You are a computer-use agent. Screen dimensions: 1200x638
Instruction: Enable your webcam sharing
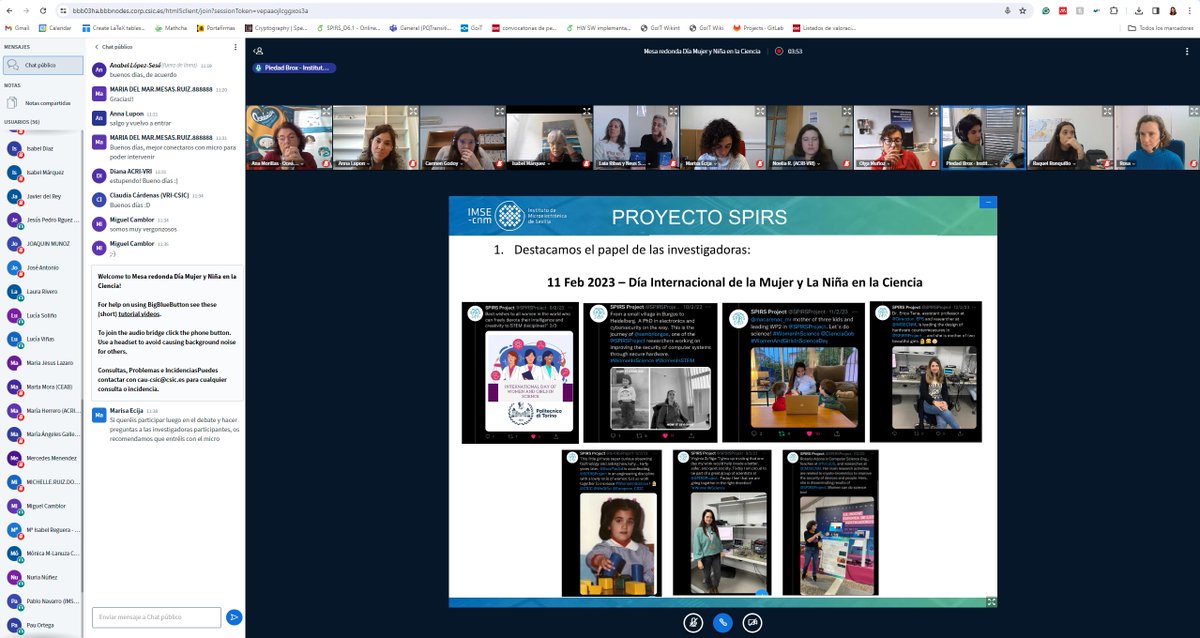point(751,622)
